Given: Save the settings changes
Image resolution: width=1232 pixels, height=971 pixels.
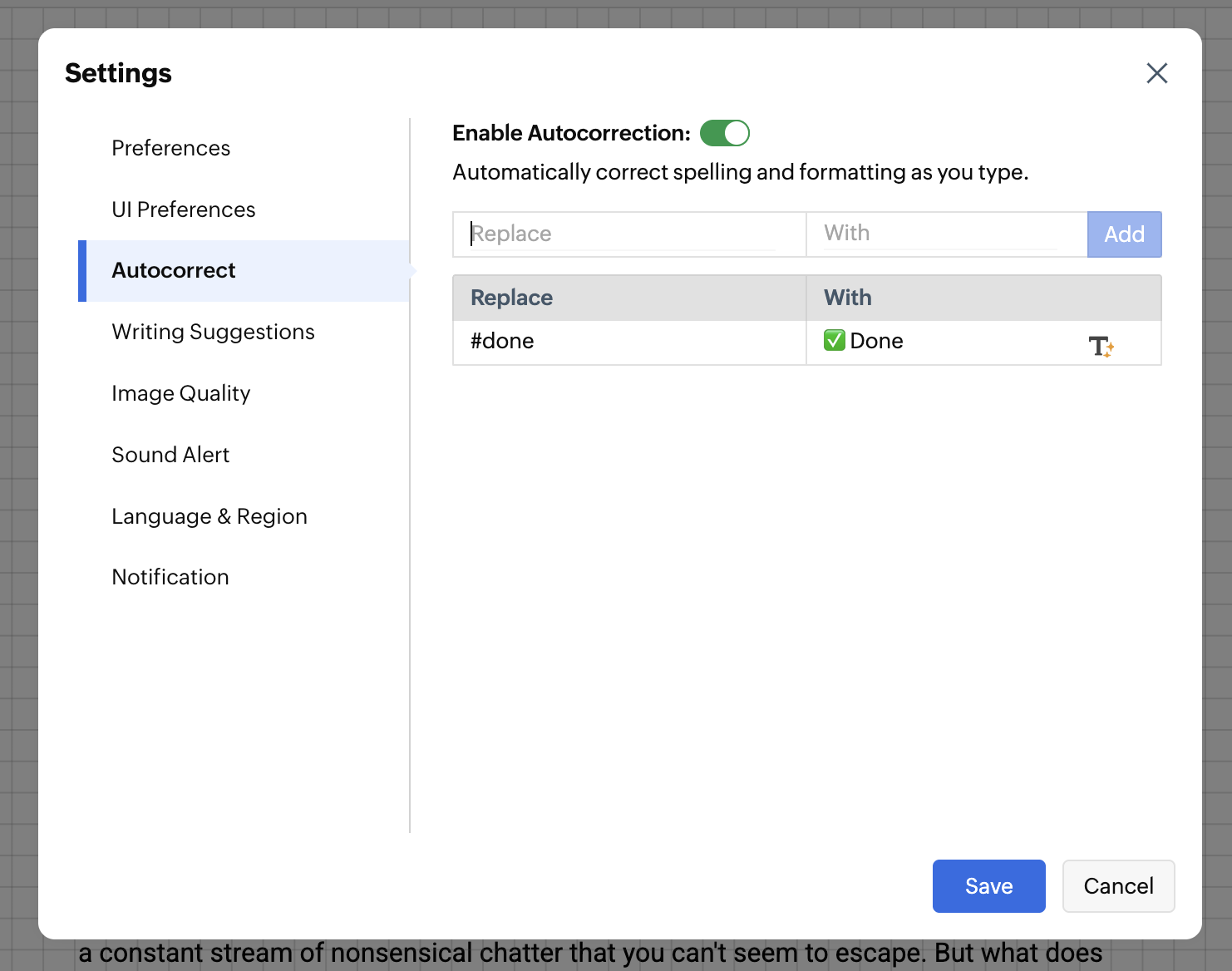Looking at the screenshot, I should [x=988, y=886].
